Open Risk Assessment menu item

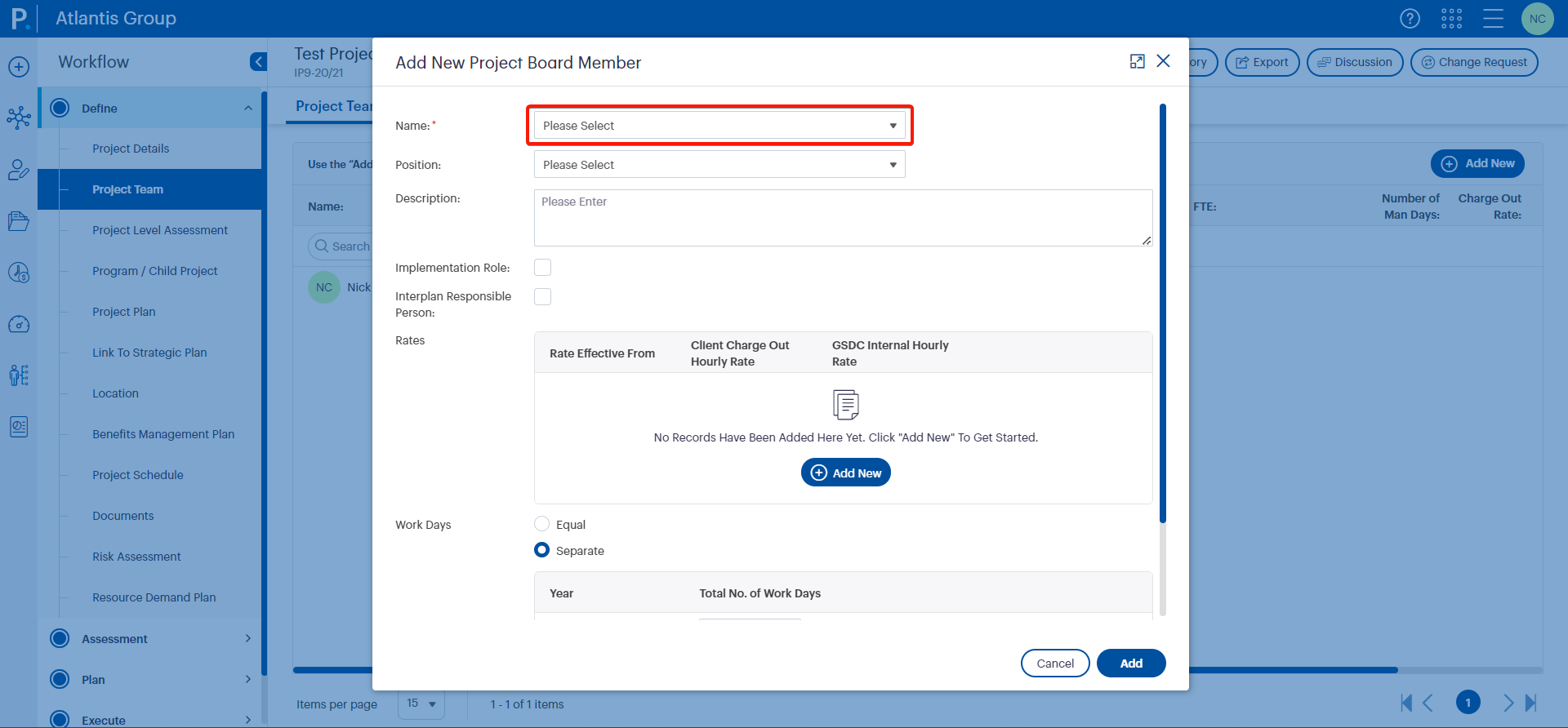(136, 557)
